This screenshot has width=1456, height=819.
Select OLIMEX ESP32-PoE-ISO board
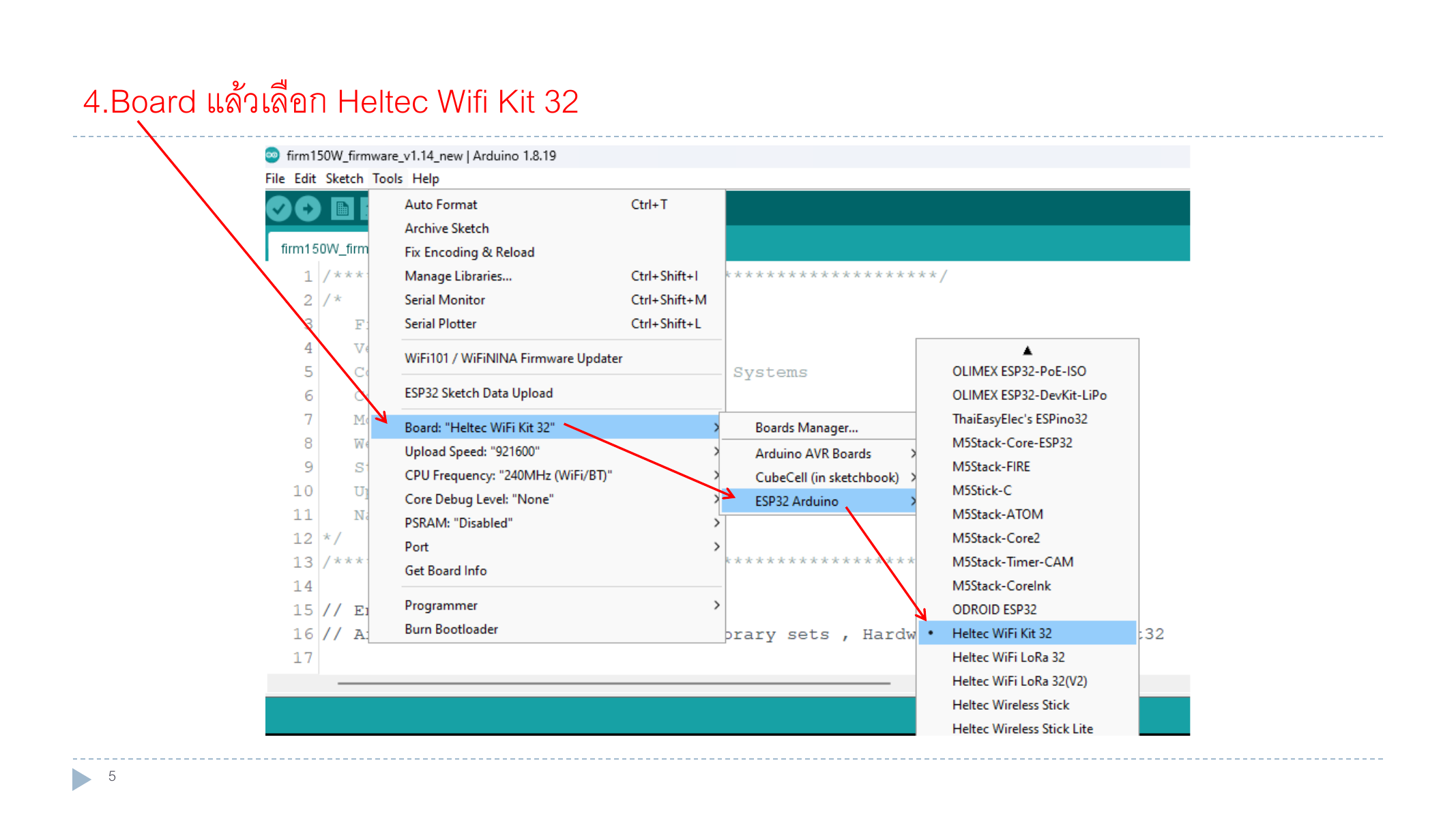1028,371
